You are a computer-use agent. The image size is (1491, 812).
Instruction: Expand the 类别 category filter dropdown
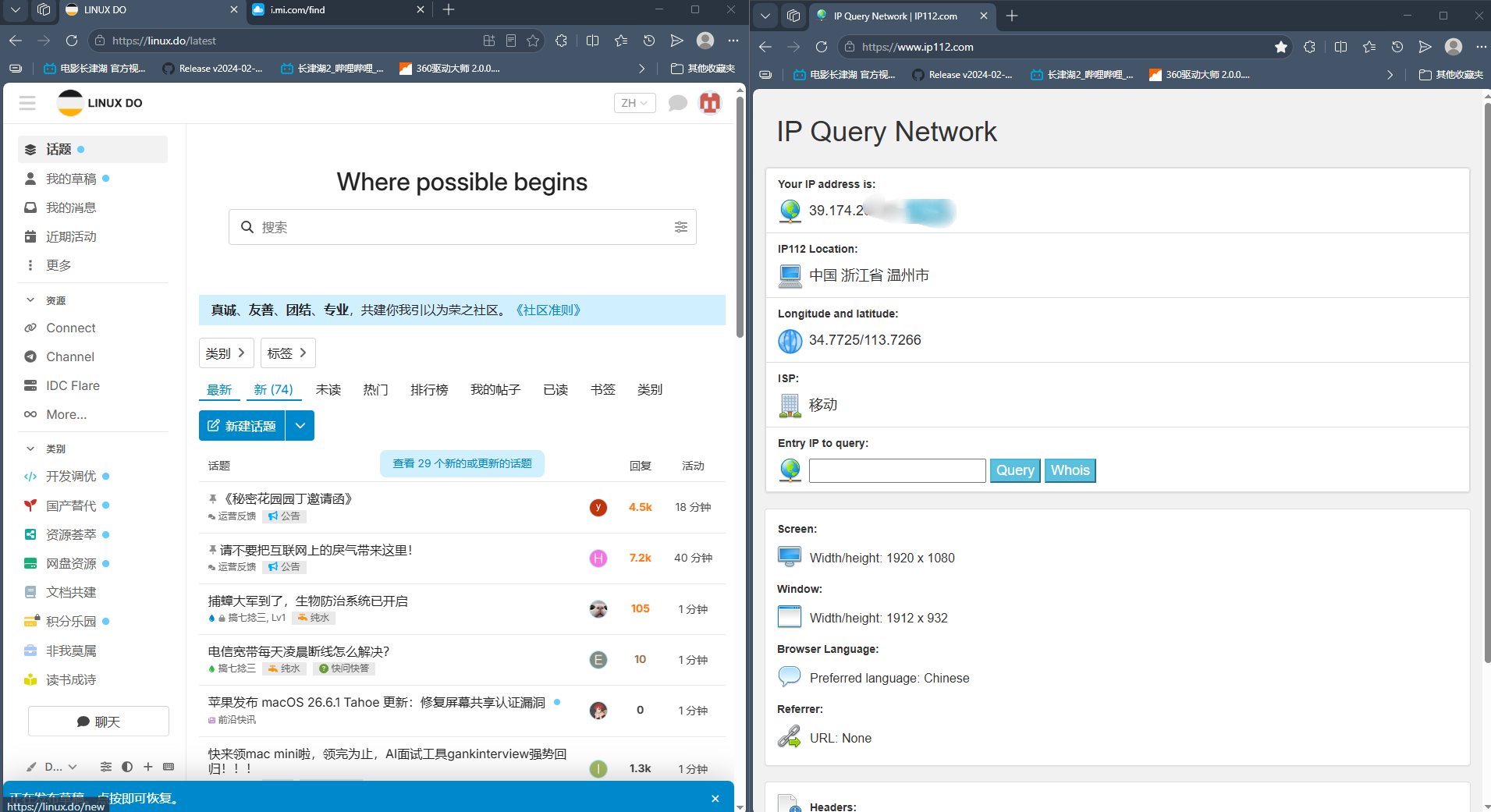(226, 353)
